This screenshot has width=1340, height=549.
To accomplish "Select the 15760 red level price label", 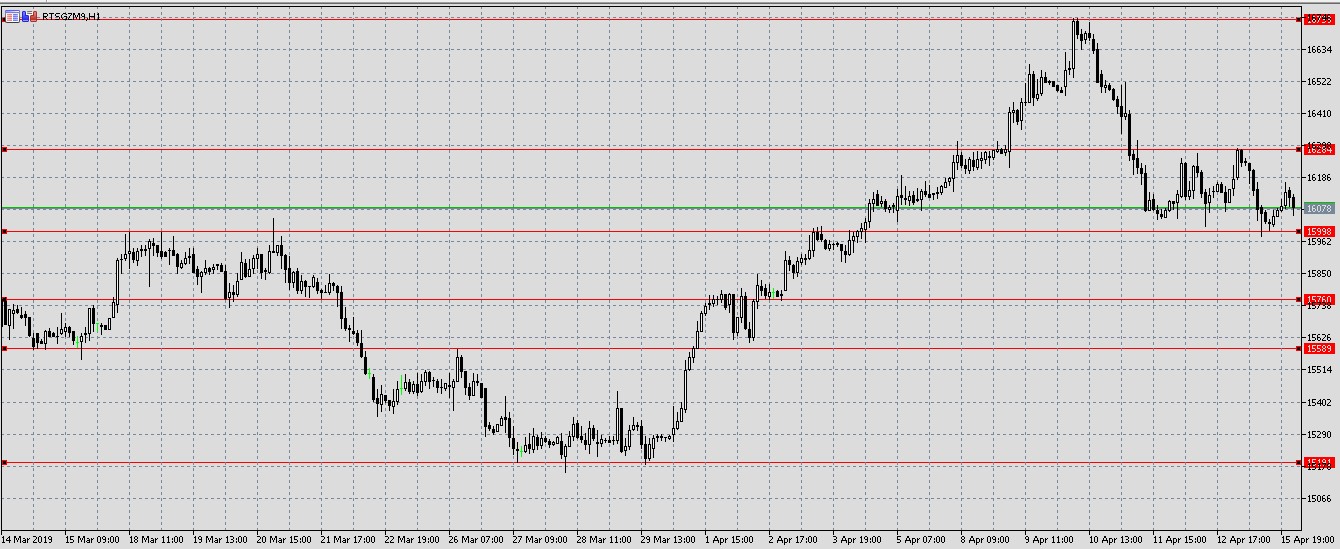I will 1319,300.
